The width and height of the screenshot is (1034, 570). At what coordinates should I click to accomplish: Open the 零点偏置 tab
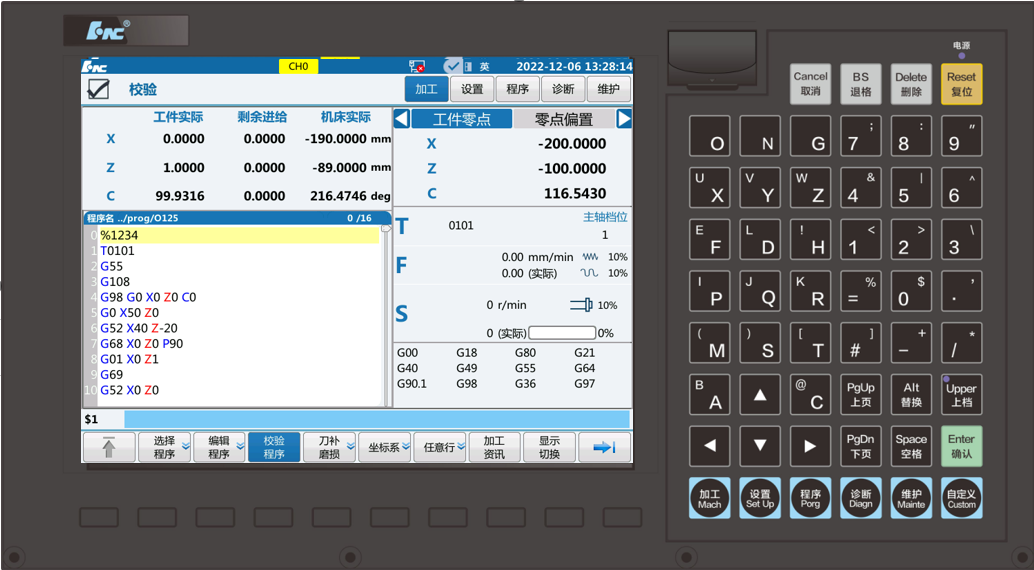(564, 119)
